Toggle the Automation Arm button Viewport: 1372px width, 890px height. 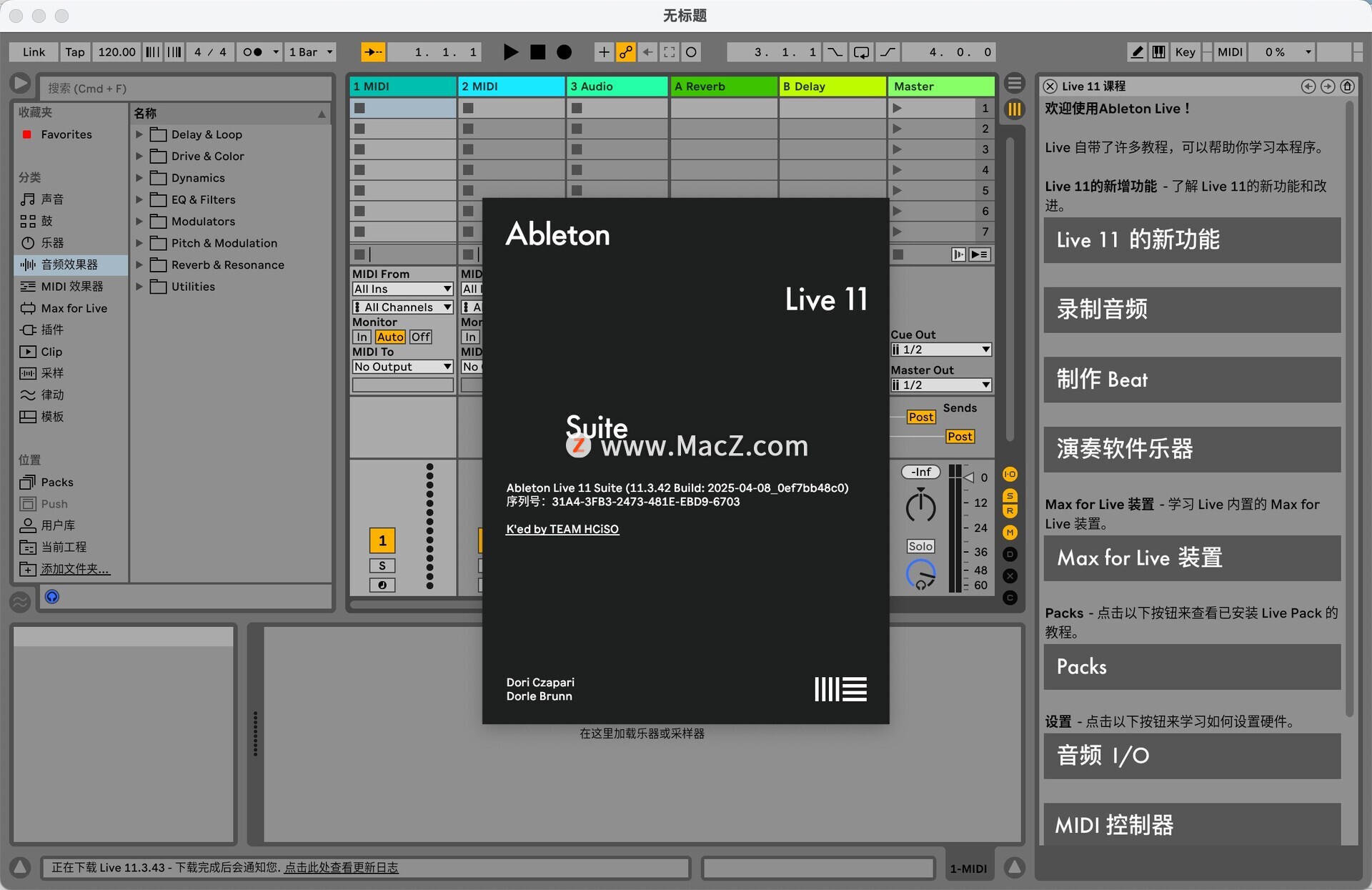pos(625,52)
